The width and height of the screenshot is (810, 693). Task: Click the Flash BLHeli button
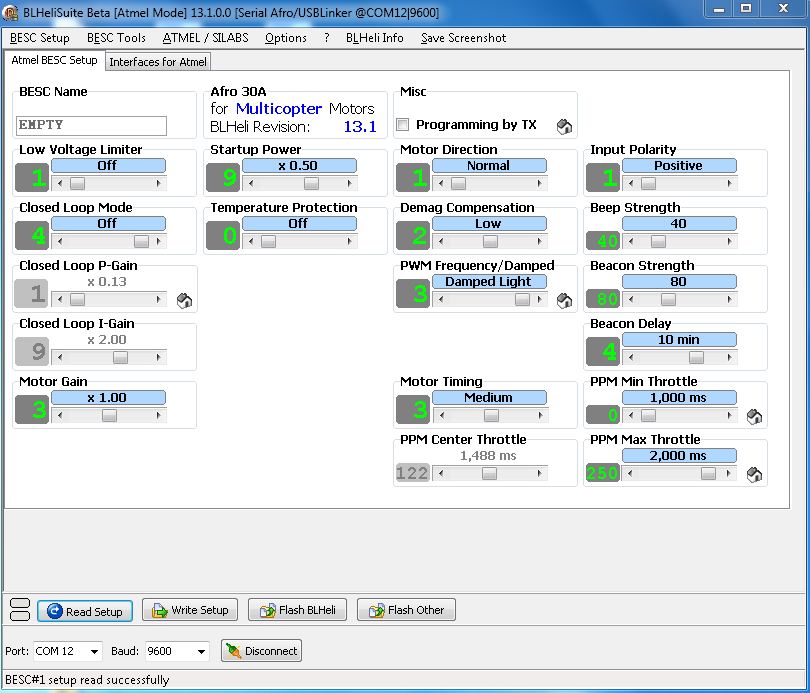[x=298, y=610]
